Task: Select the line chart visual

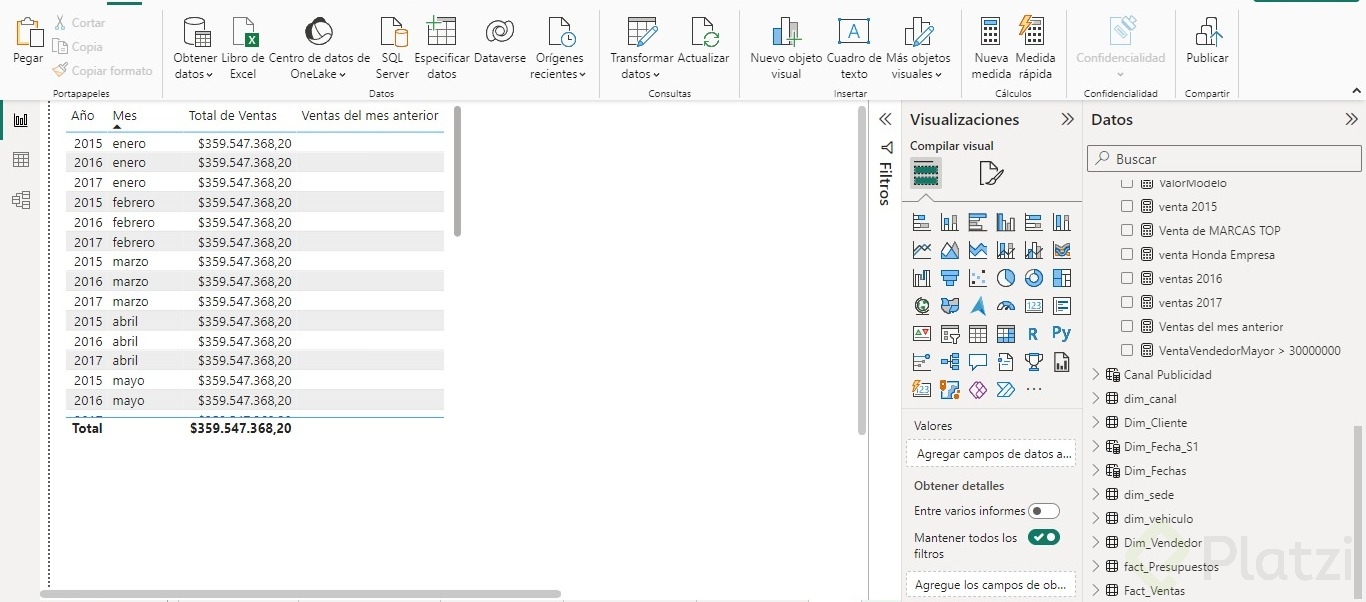Action: point(922,250)
